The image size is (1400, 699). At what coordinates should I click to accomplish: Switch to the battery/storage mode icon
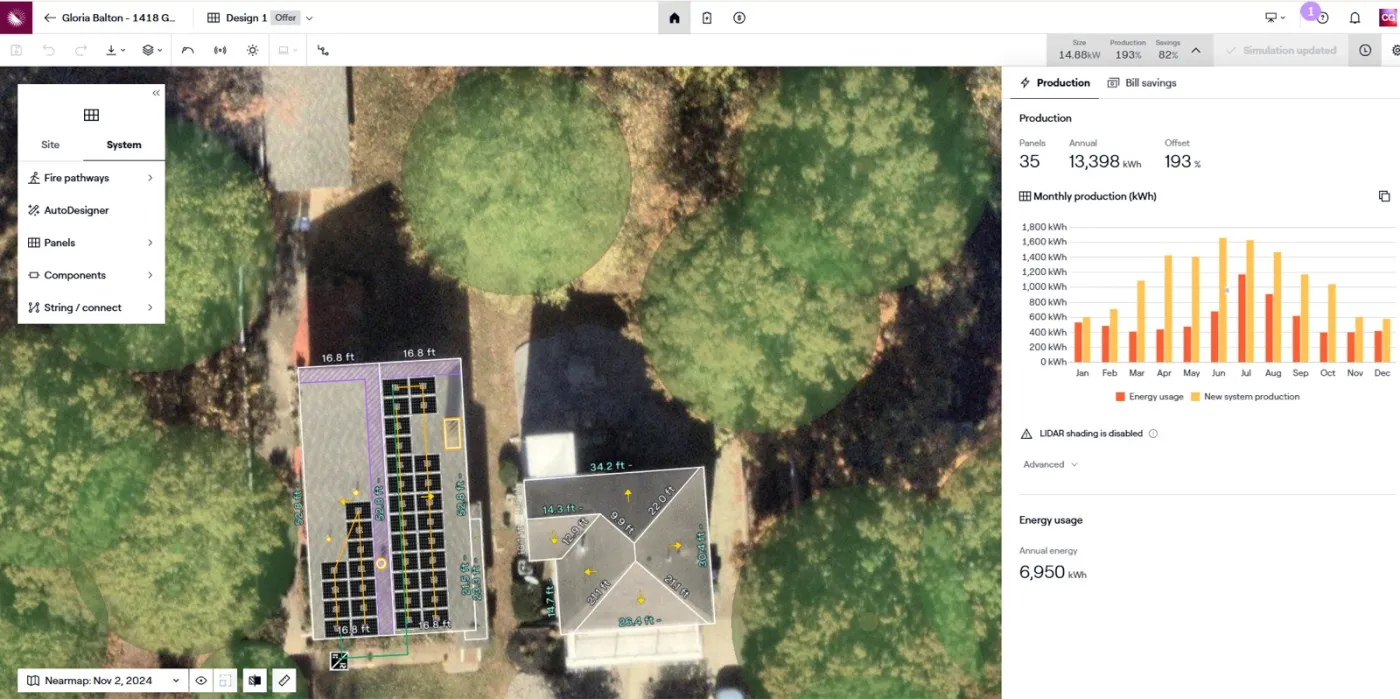point(707,18)
